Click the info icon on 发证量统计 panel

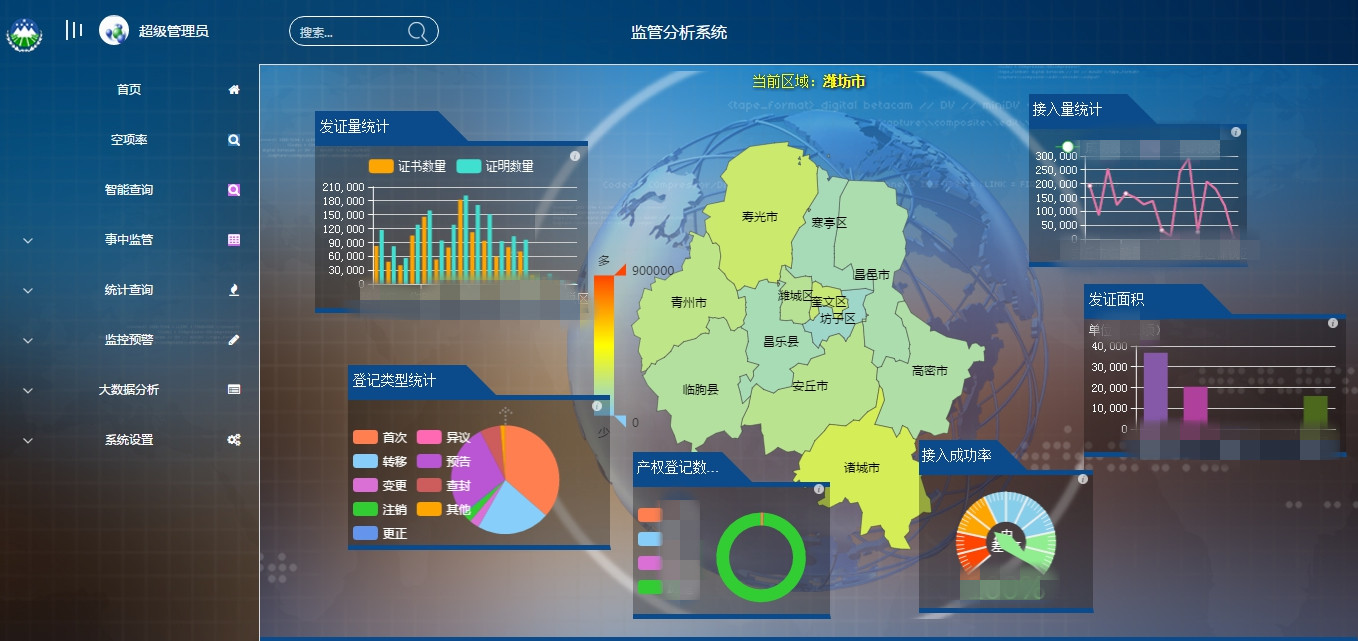(575, 156)
